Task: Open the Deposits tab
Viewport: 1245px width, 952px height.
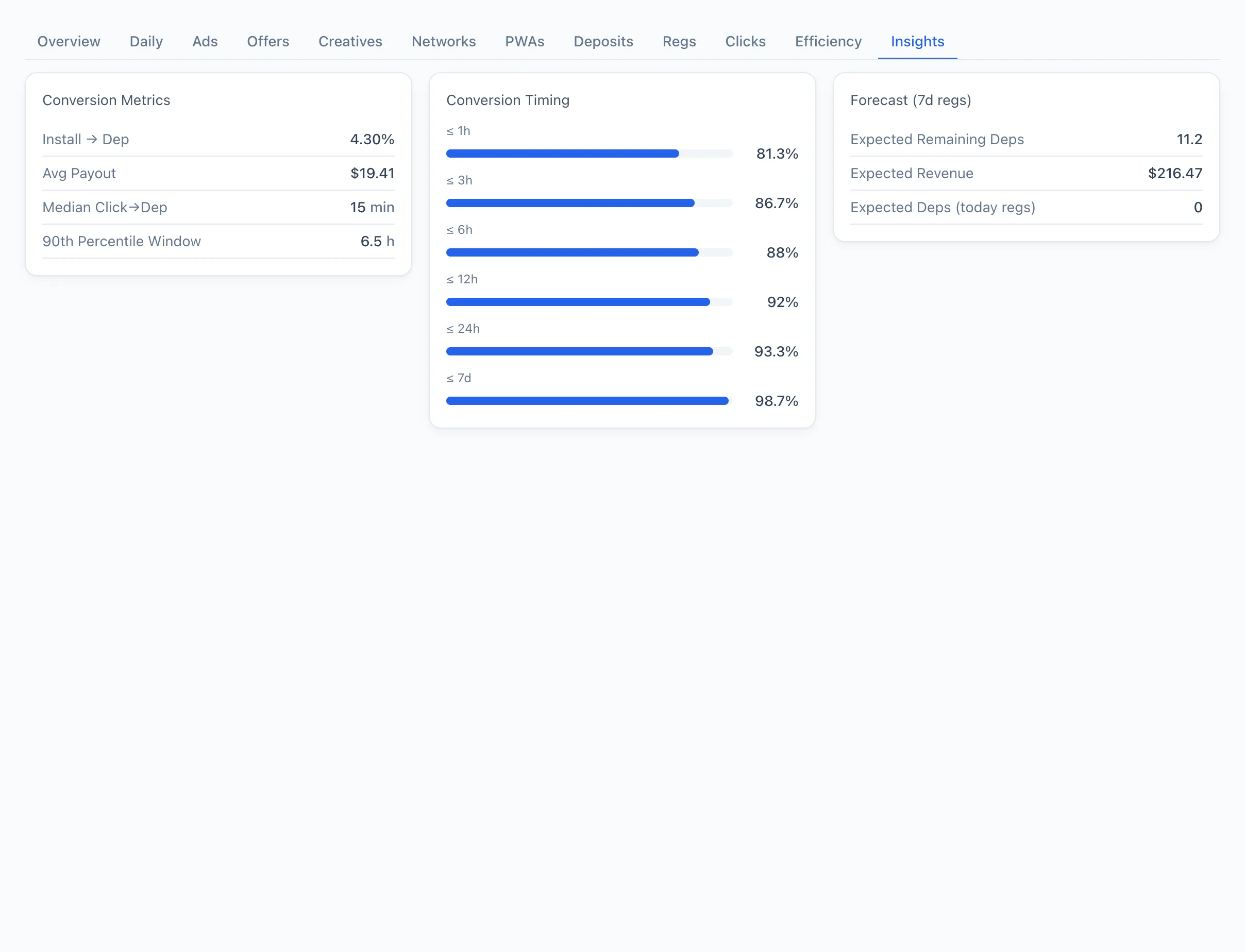Action: 603,41
